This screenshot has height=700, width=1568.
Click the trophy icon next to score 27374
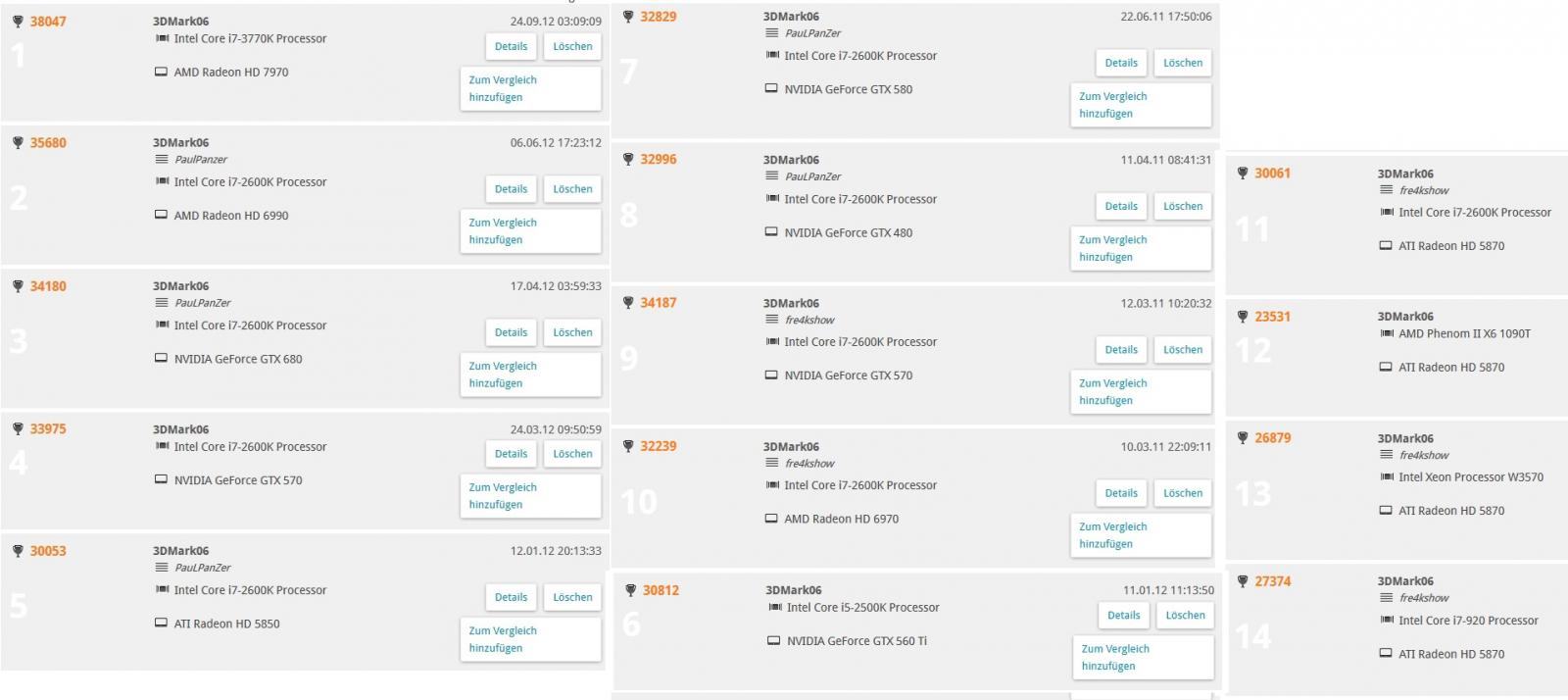1243,581
